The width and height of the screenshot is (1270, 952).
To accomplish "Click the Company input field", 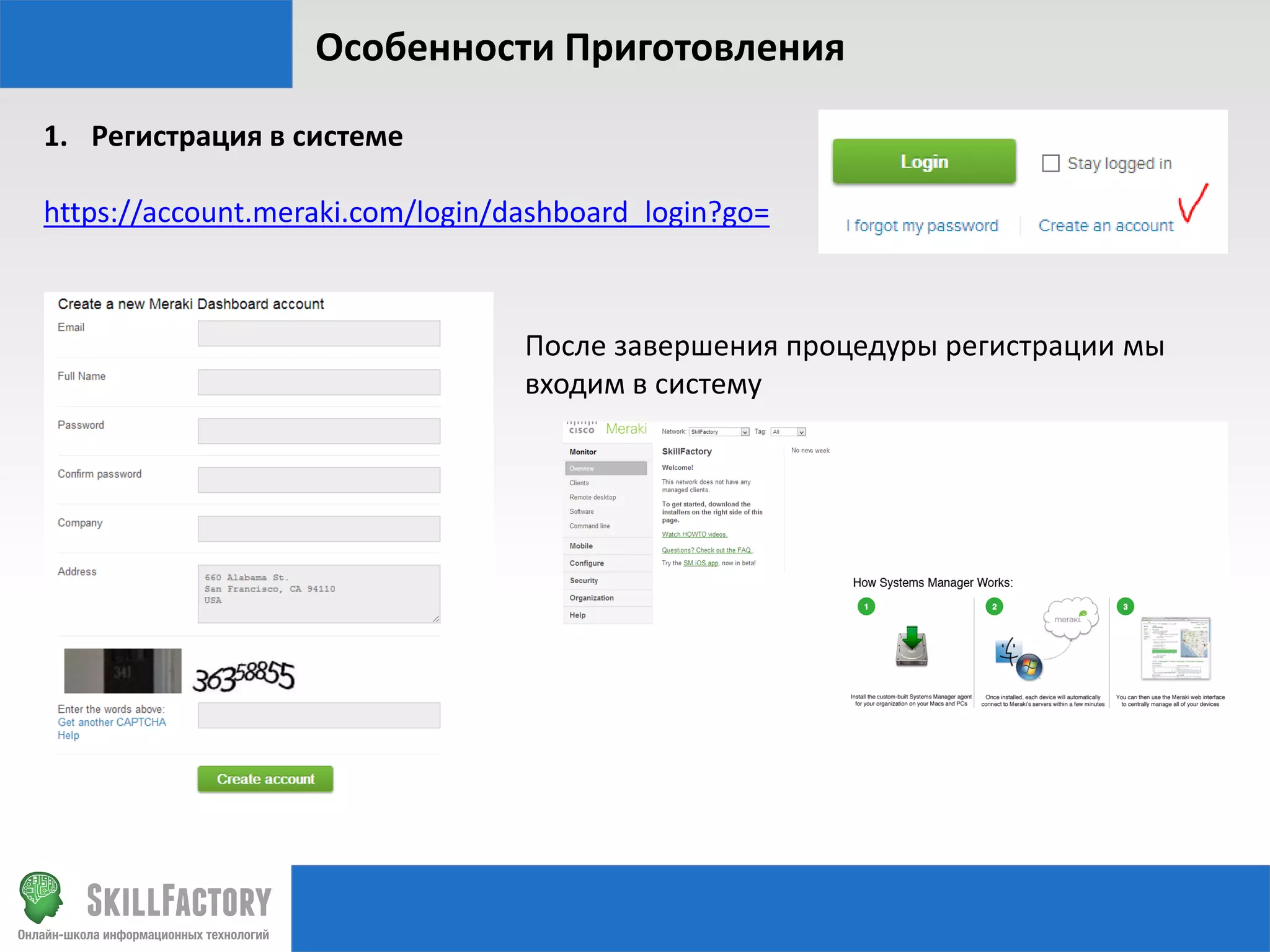I will tap(319, 529).
